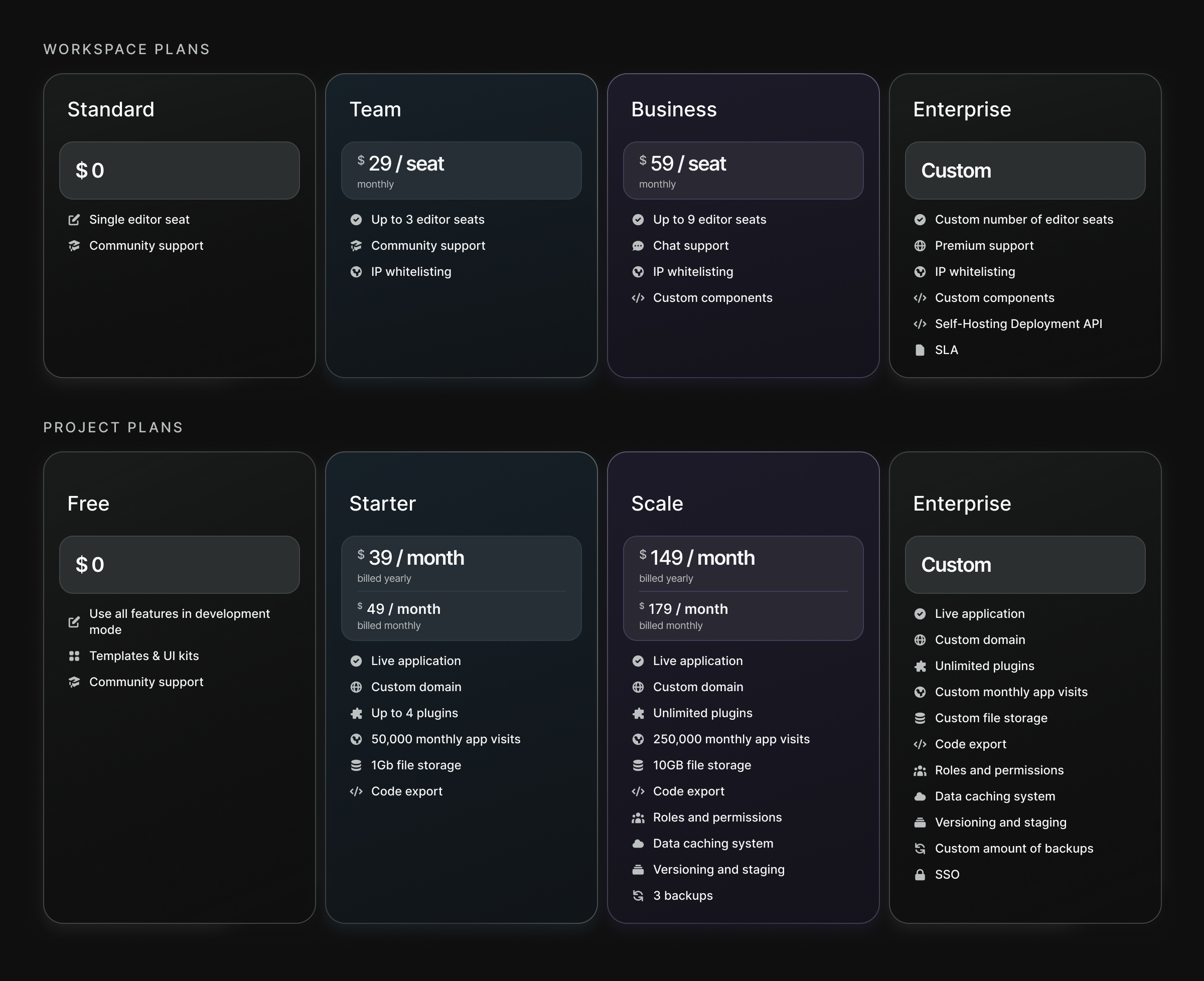
Task: Click the pencil icon beside Single editor seat
Action: coord(74,220)
